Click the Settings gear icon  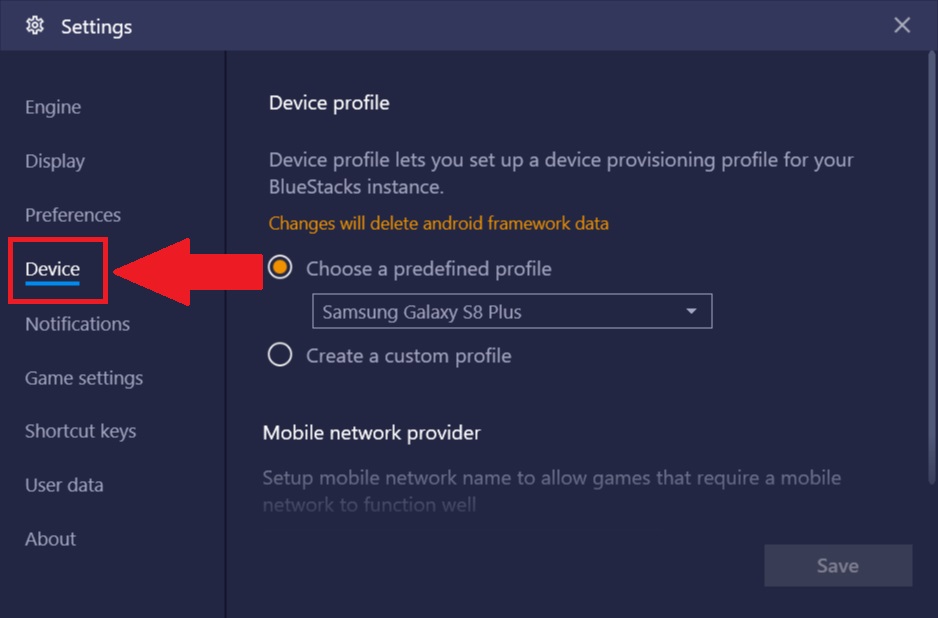pos(35,26)
